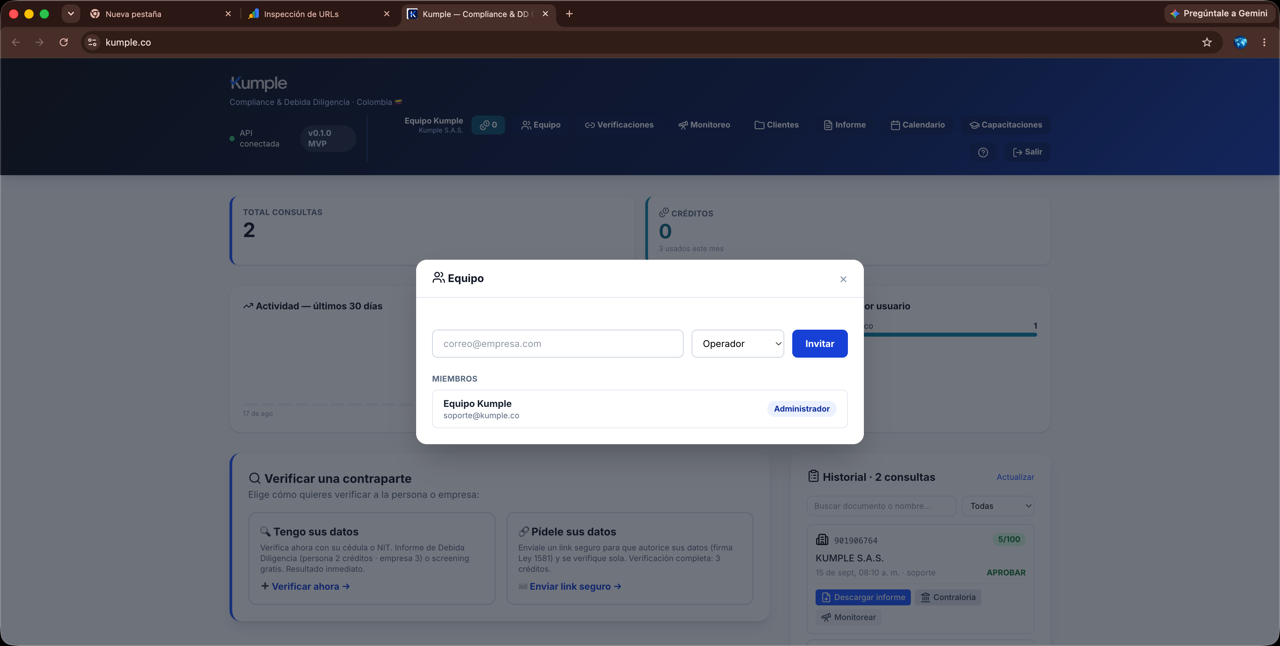1280x646 pixels.
Task: Click the credits counter badge showing 0
Action: (x=488, y=125)
